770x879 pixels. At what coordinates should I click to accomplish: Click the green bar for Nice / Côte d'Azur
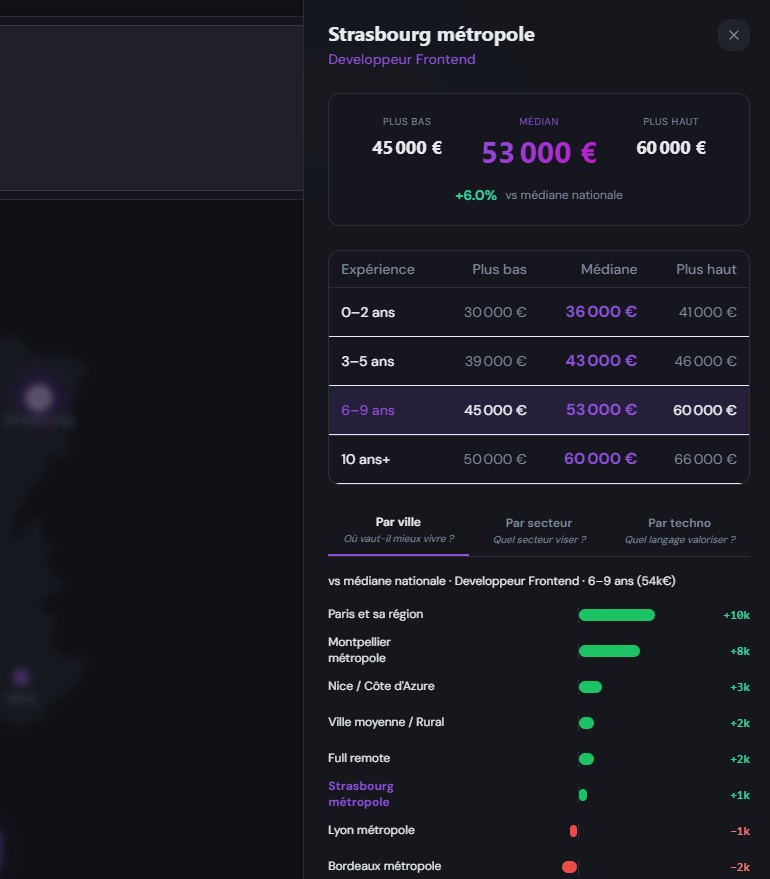[590, 687]
